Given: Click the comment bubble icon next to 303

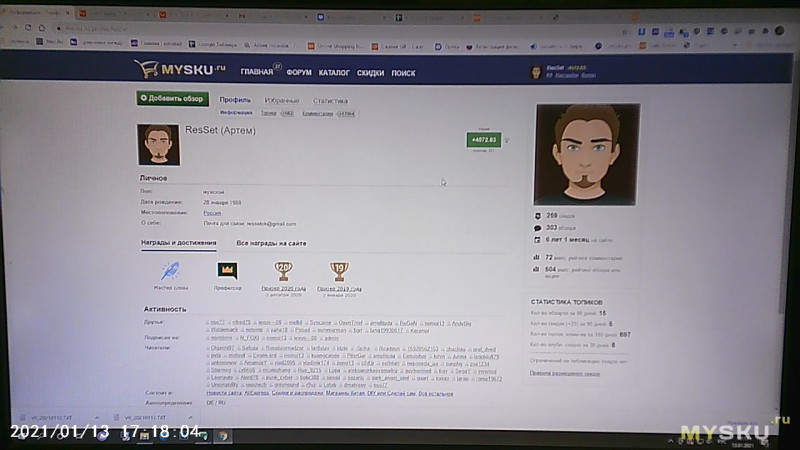Looking at the screenshot, I should tap(537, 228).
